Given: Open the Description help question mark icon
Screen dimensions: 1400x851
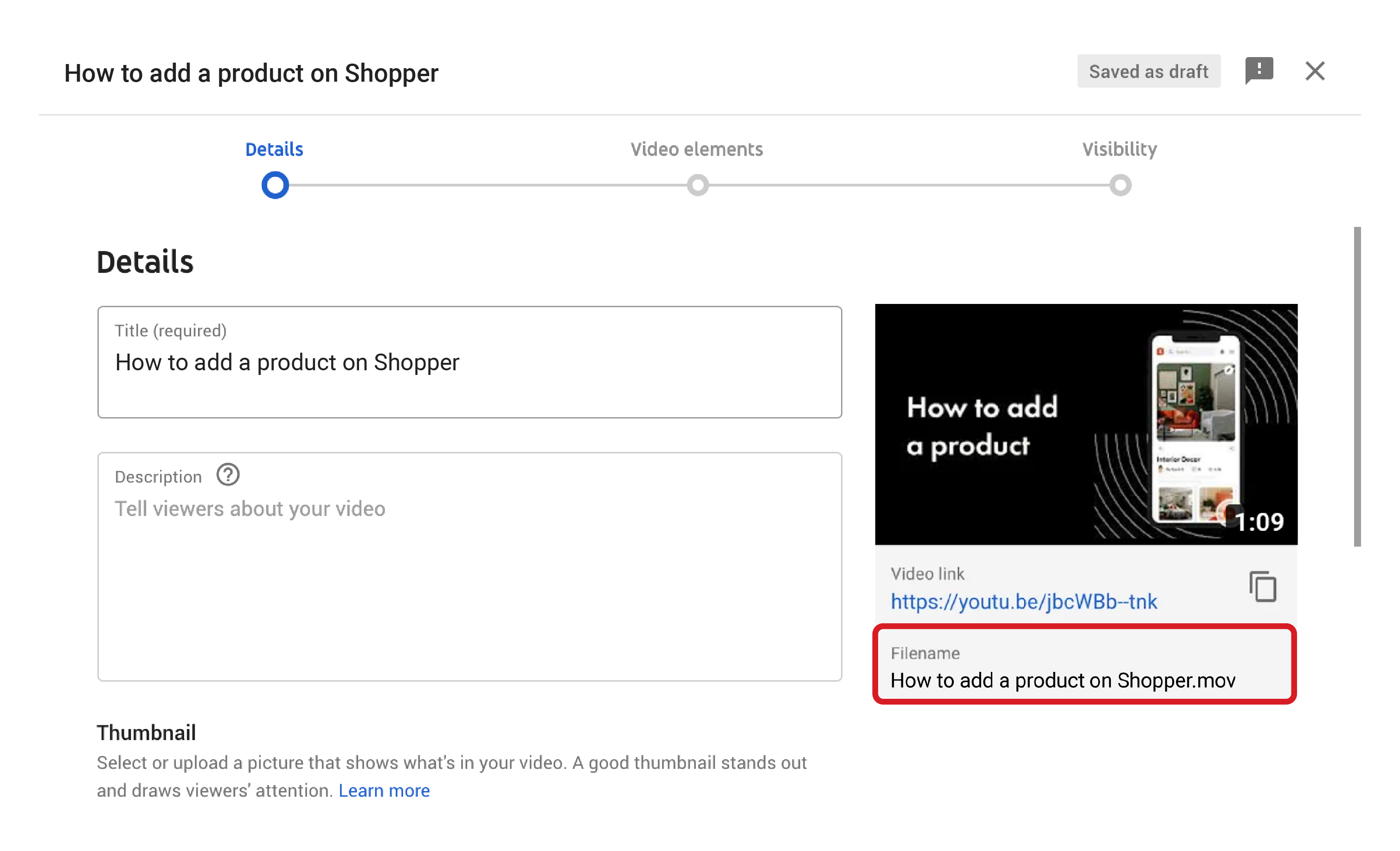Looking at the screenshot, I should pos(228,475).
